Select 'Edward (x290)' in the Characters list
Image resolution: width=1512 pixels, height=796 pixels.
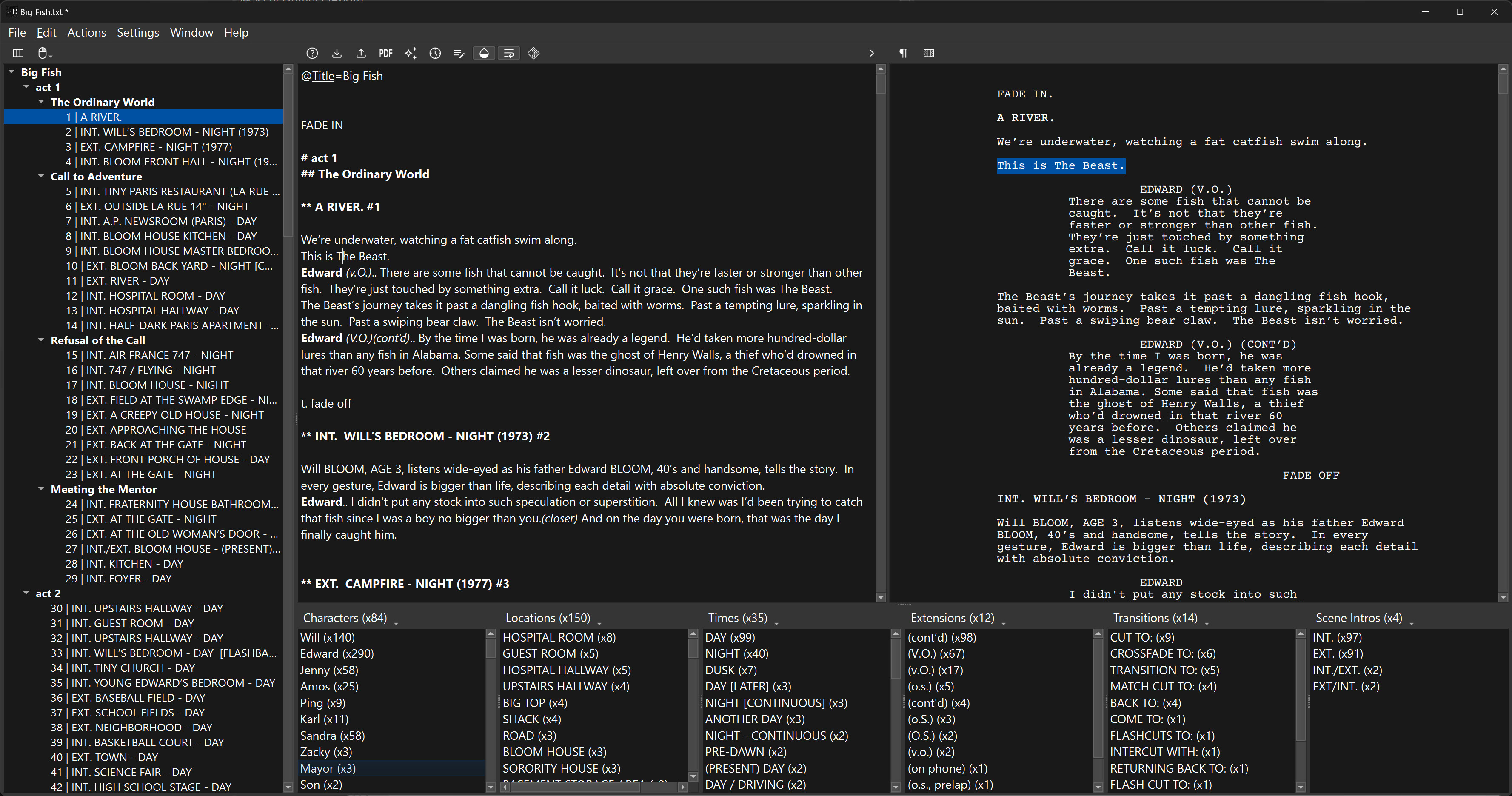click(x=337, y=653)
